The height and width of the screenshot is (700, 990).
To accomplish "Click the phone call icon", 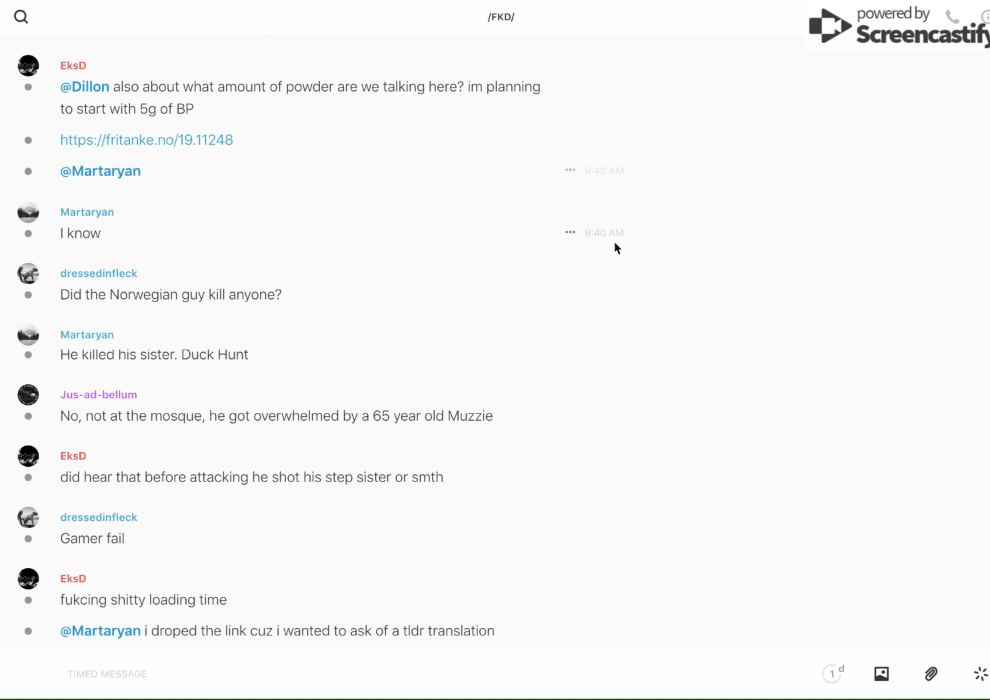I will click(952, 17).
